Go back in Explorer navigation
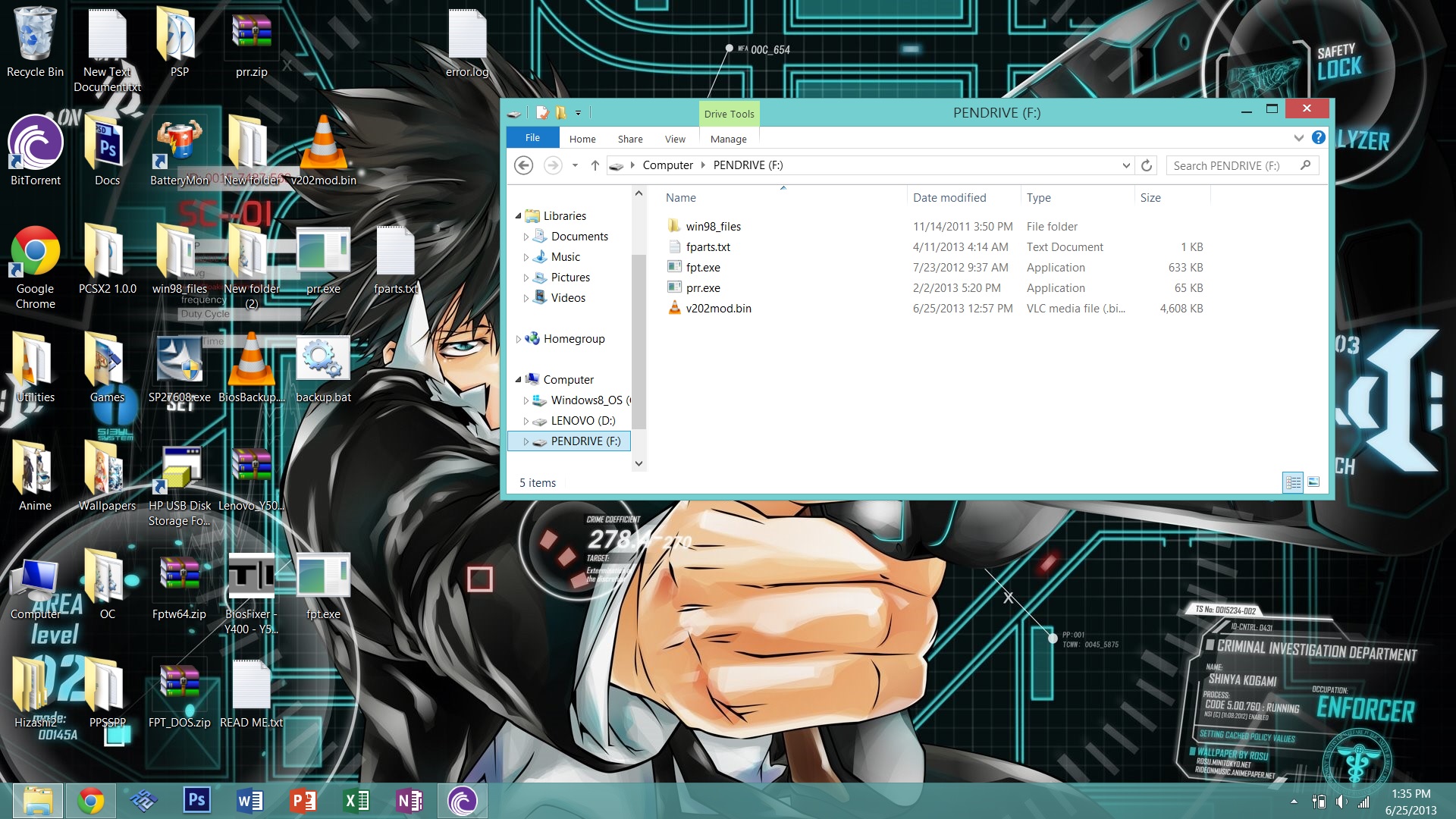This screenshot has width=1456, height=819. [x=523, y=165]
